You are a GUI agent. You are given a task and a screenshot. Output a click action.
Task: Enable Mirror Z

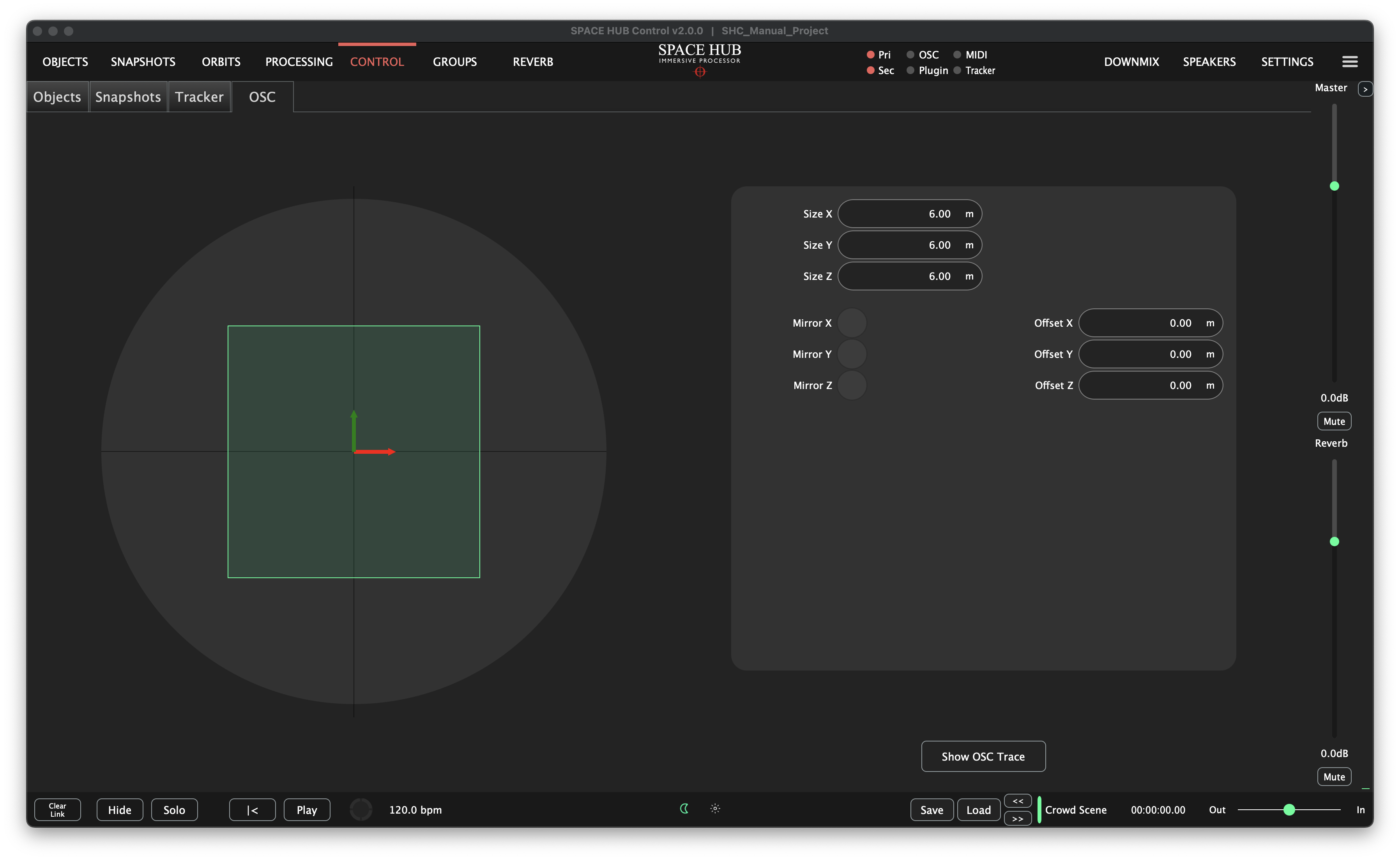(851, 386)
